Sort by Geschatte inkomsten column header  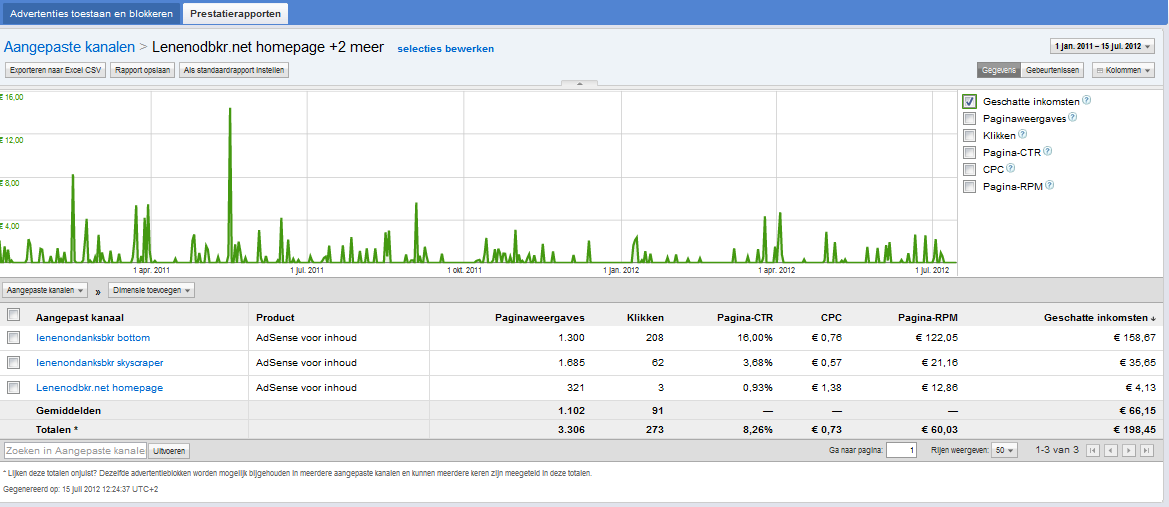coord(1102,318)
